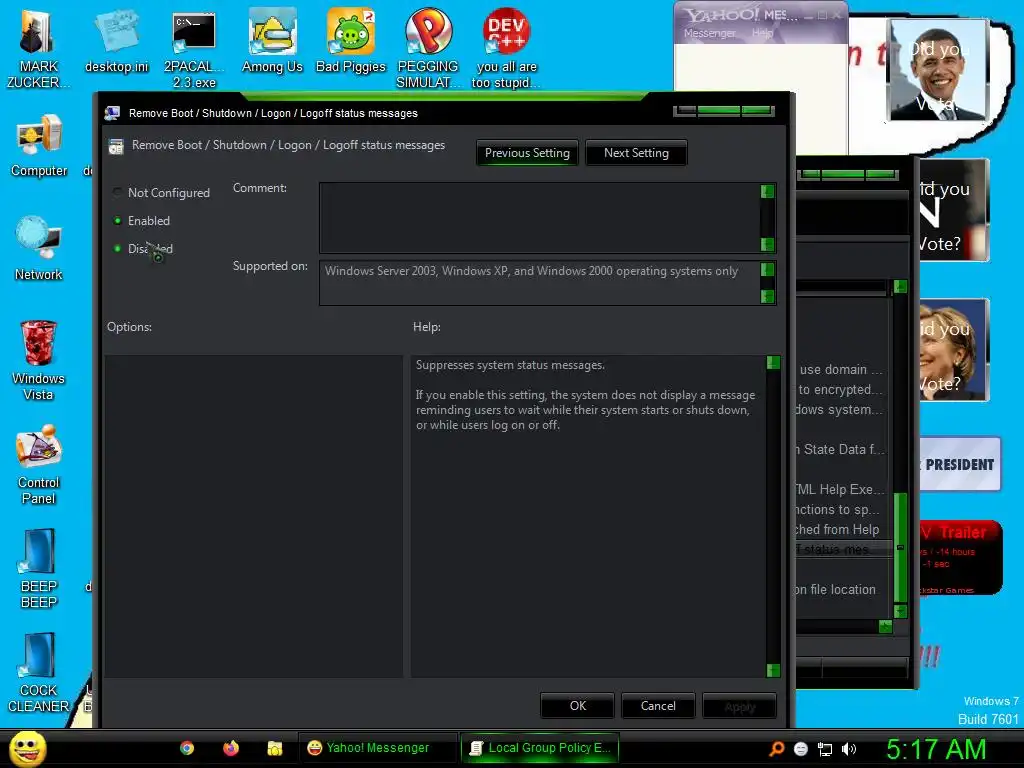Supported on box scroll up arrow
1024x768 pixels.
(767, 269)
